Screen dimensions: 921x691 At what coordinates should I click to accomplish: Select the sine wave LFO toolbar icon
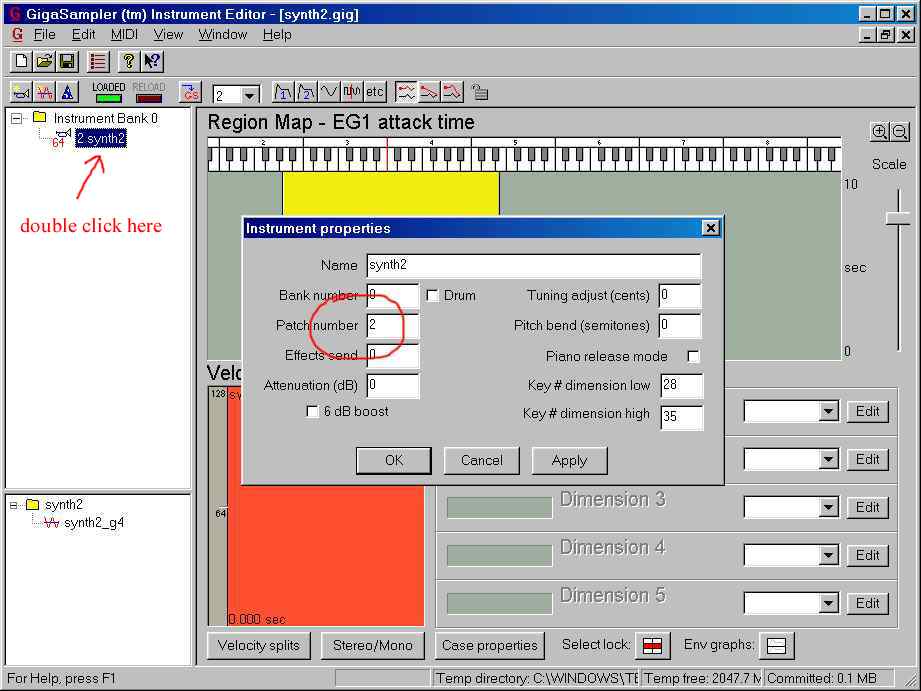pos(330,92)
